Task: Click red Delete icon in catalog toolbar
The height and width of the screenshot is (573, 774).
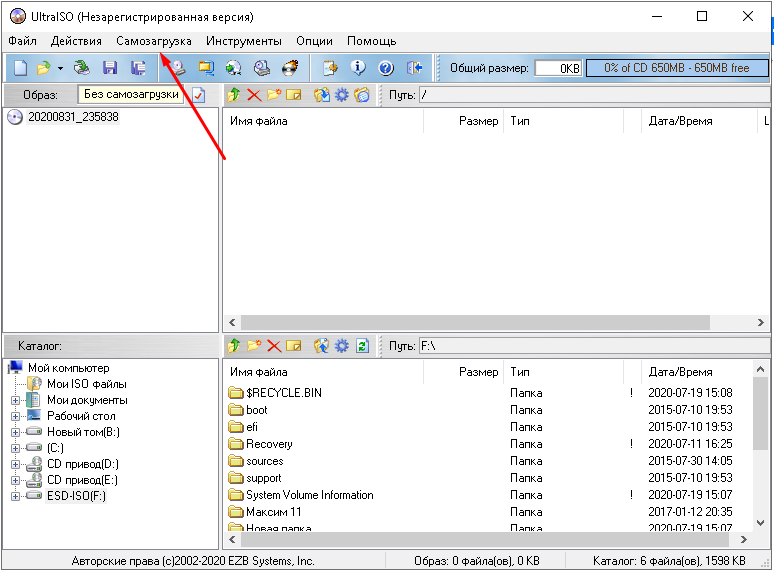Action: coord(274,346)
